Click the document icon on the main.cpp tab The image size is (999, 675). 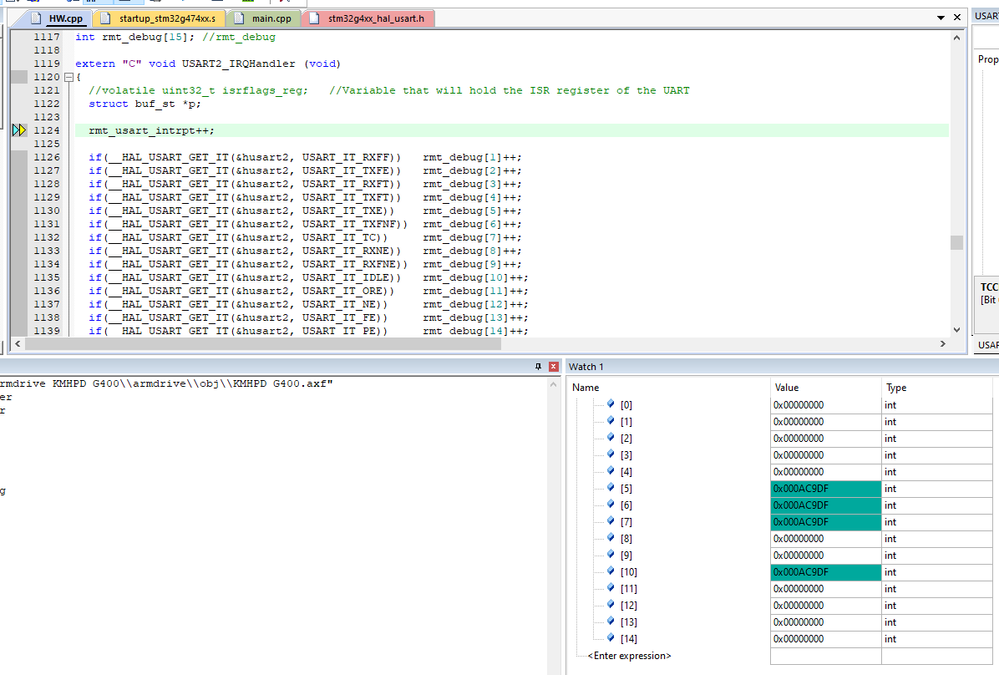coord(240,18)
